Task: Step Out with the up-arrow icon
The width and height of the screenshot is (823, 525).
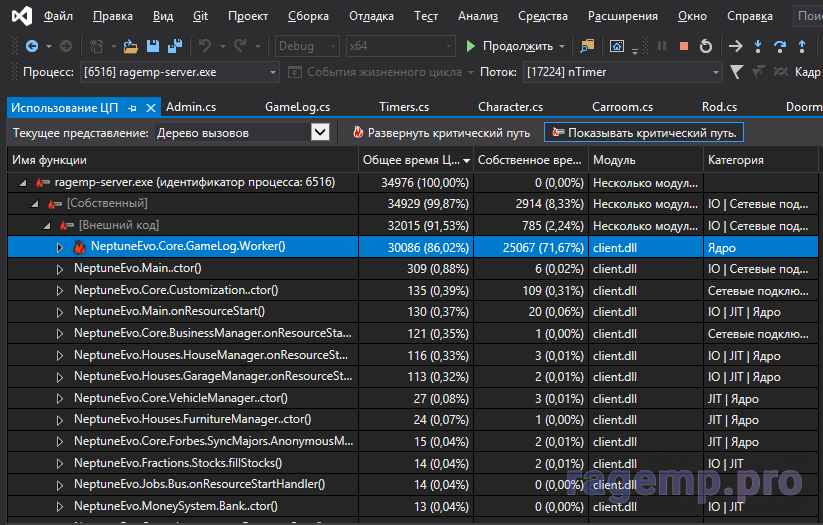Action: pyautogui.click(x=801, y=46)
